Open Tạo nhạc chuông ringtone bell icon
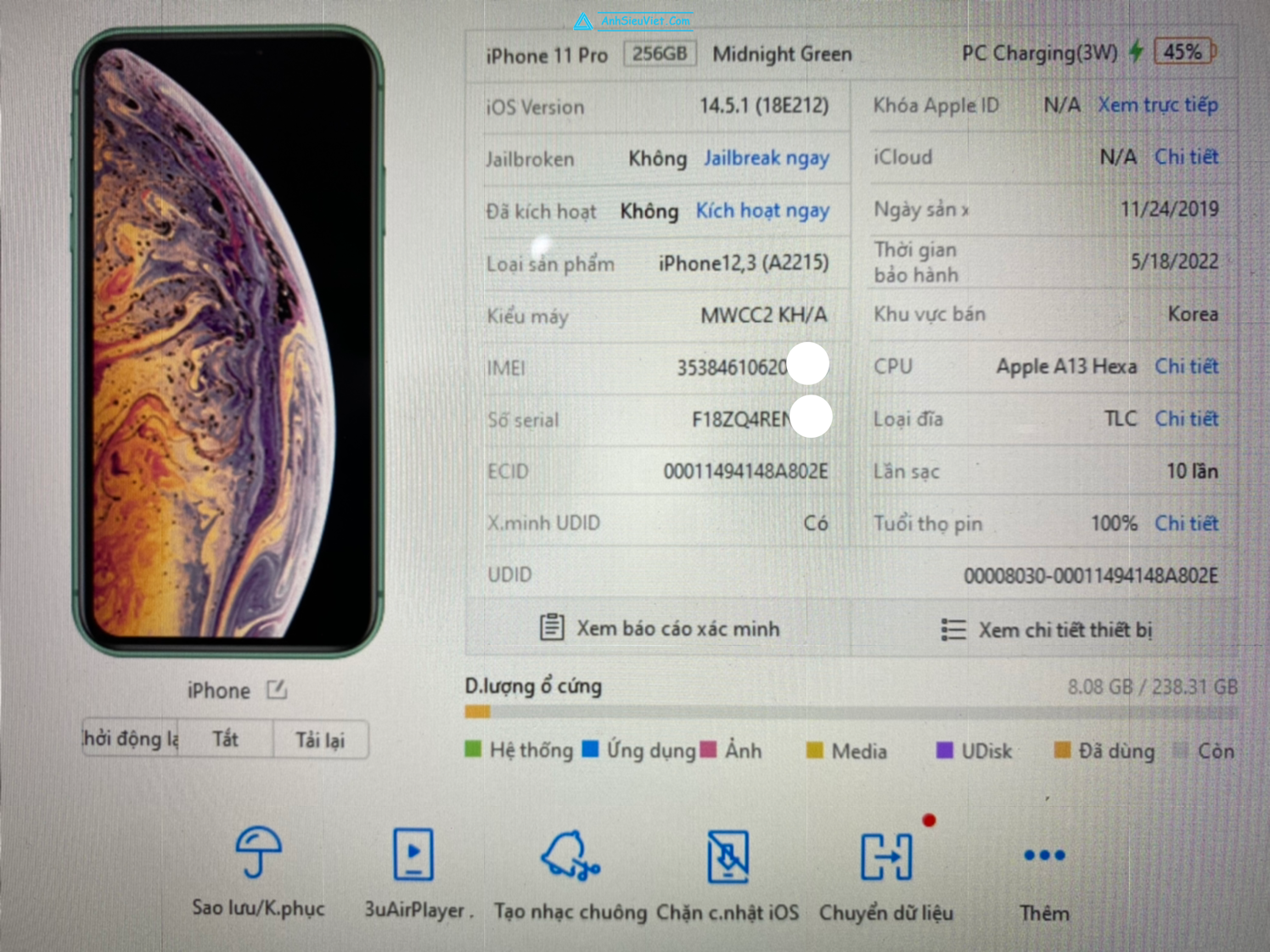 point(570,855)
